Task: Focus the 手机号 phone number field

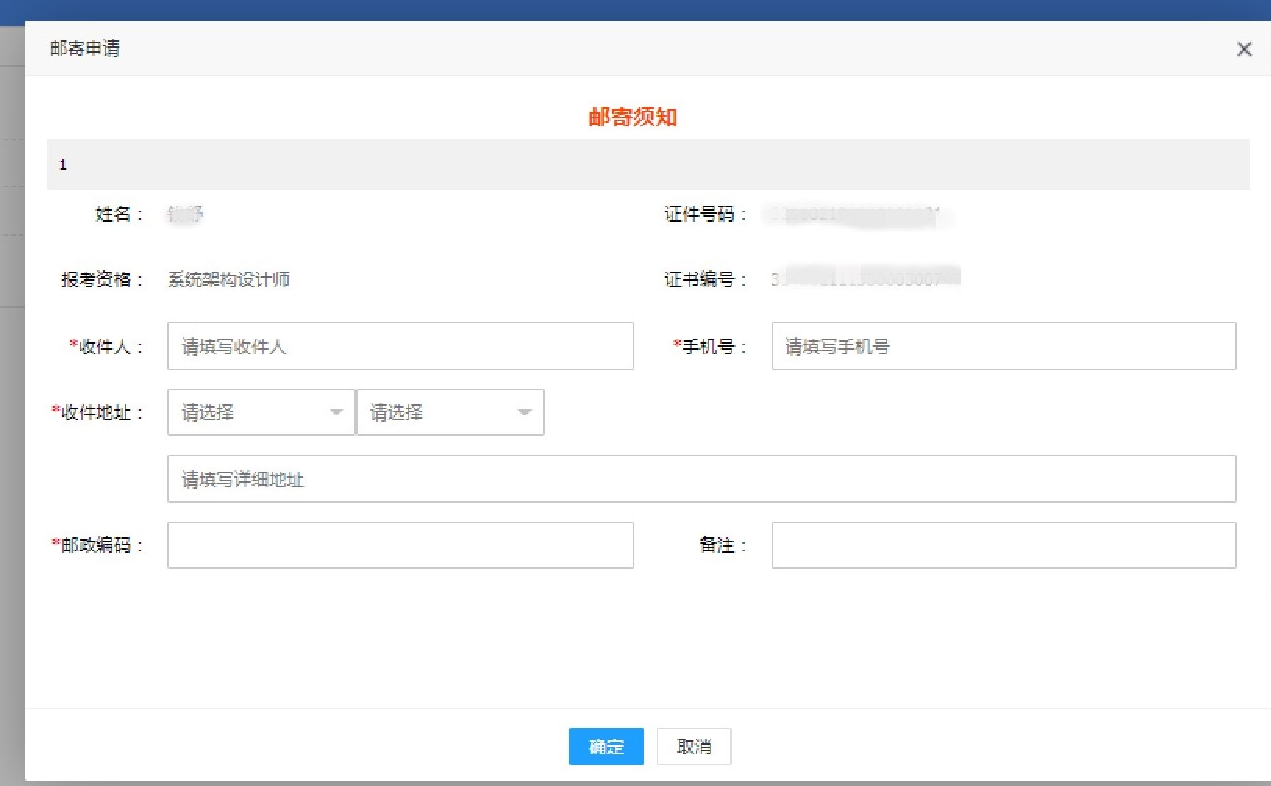Action: pos(1003,346)
